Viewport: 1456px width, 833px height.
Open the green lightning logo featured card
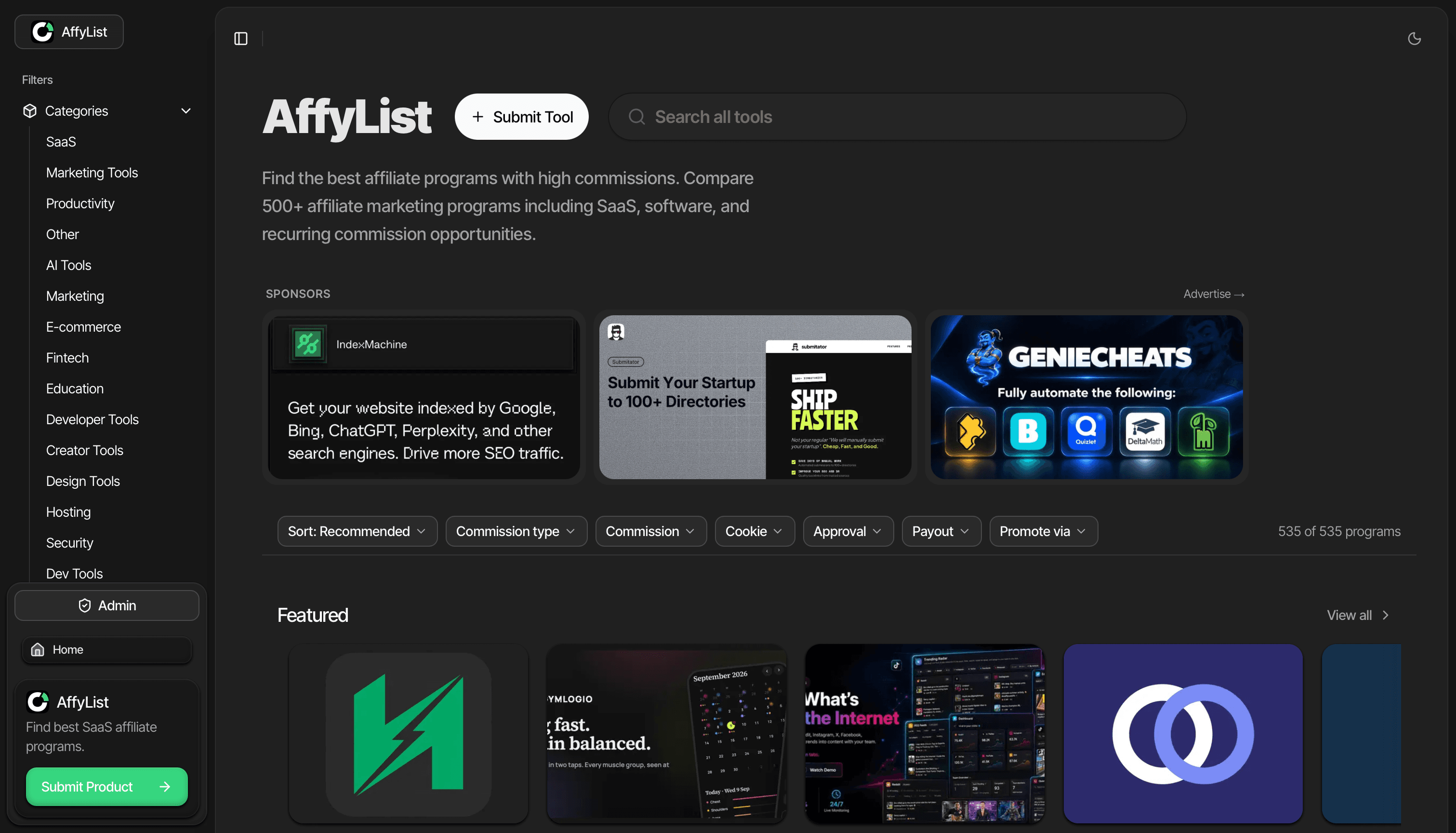tap(409, 734)
